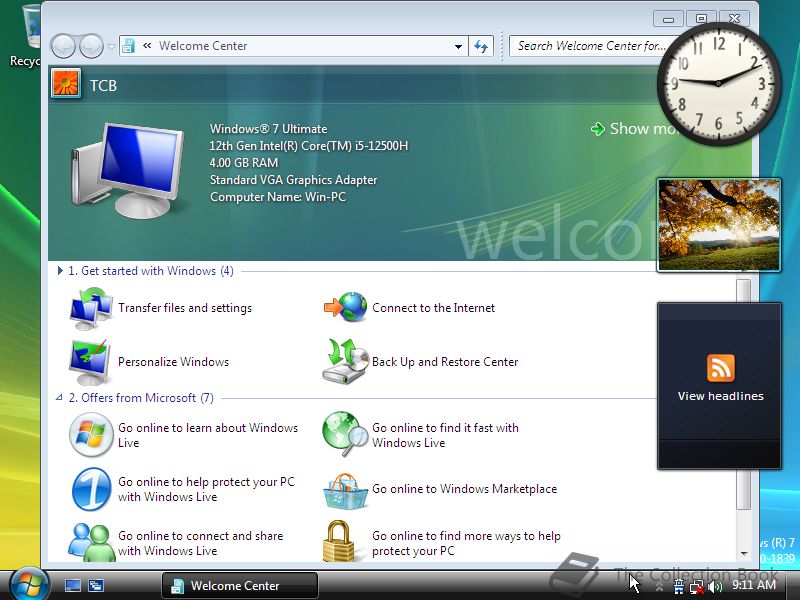
Task: Click Go online to help protect your PC text
Action: (206, 489)
